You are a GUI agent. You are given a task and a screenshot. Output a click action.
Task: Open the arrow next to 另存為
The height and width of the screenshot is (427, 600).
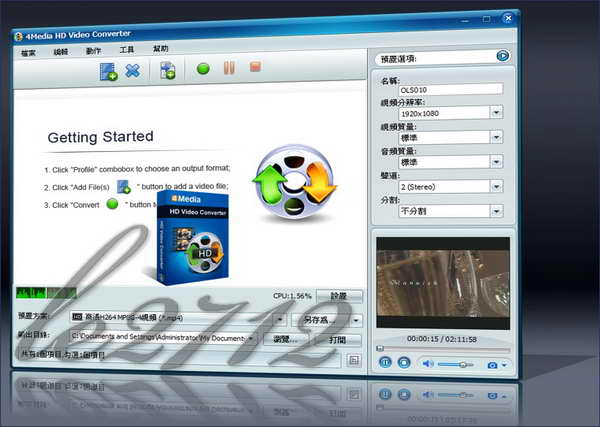pyautogui.click(x=356, y=320)
